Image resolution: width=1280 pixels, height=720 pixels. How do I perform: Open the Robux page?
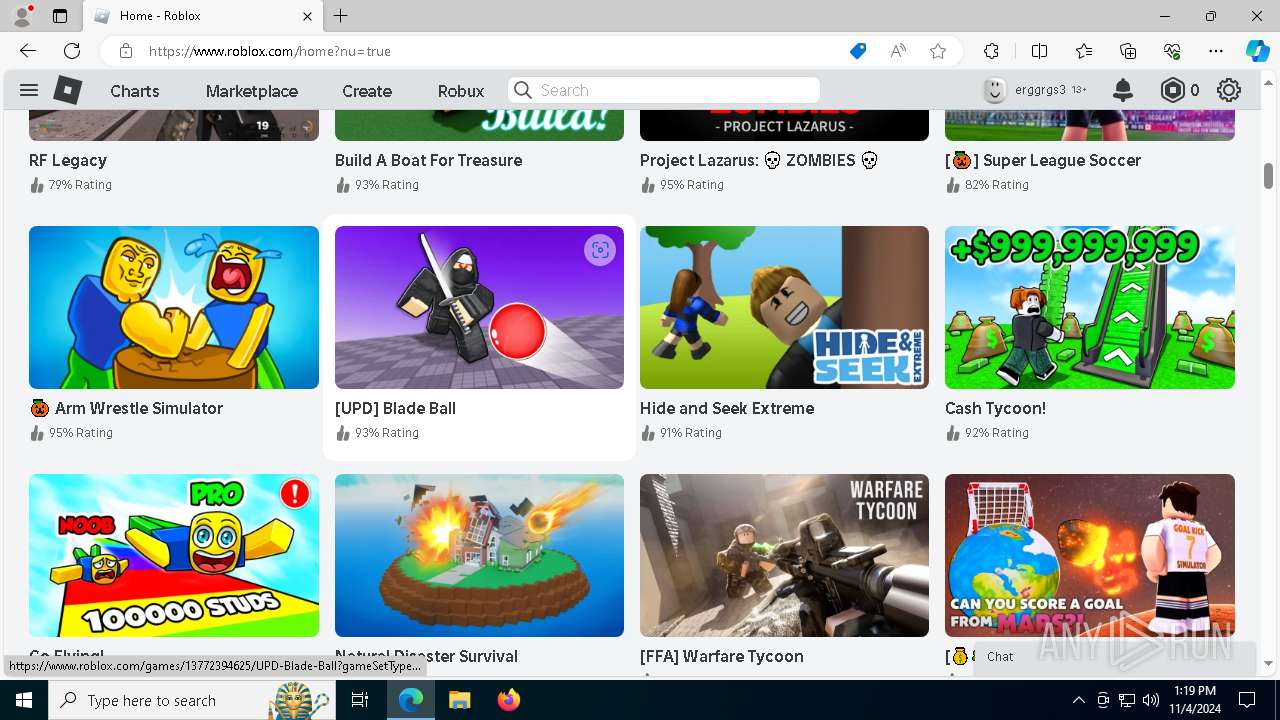tap(461, 91)
